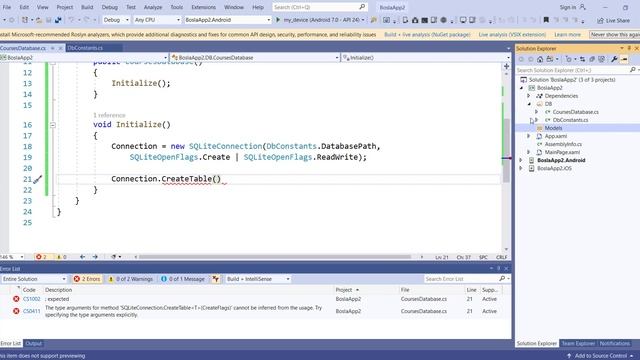
Task: Click the editor vertical scrollbar thumb
Action: point(506,151)
